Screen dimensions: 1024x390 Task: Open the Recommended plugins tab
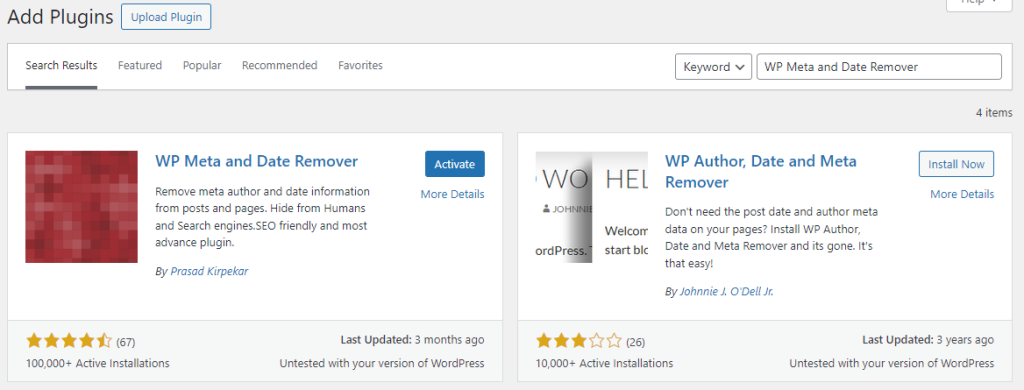tap(280, 65)
